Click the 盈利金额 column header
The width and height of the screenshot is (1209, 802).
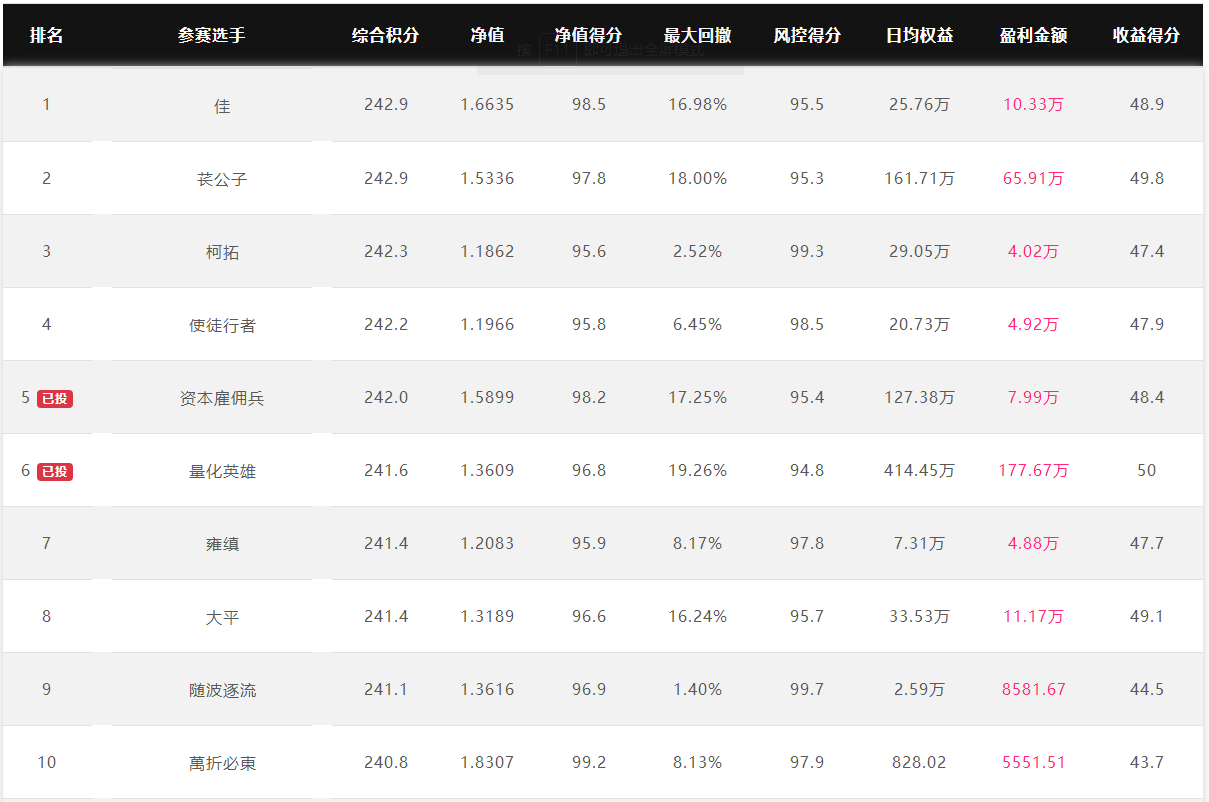1033,35
